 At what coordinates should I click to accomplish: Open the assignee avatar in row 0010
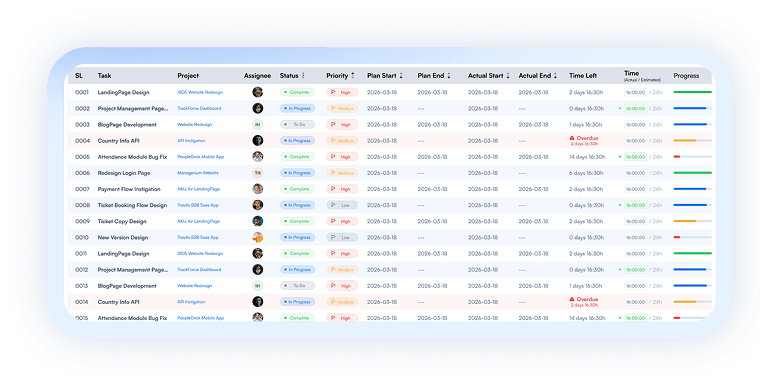pyautogui.click(x=258, y=238)
